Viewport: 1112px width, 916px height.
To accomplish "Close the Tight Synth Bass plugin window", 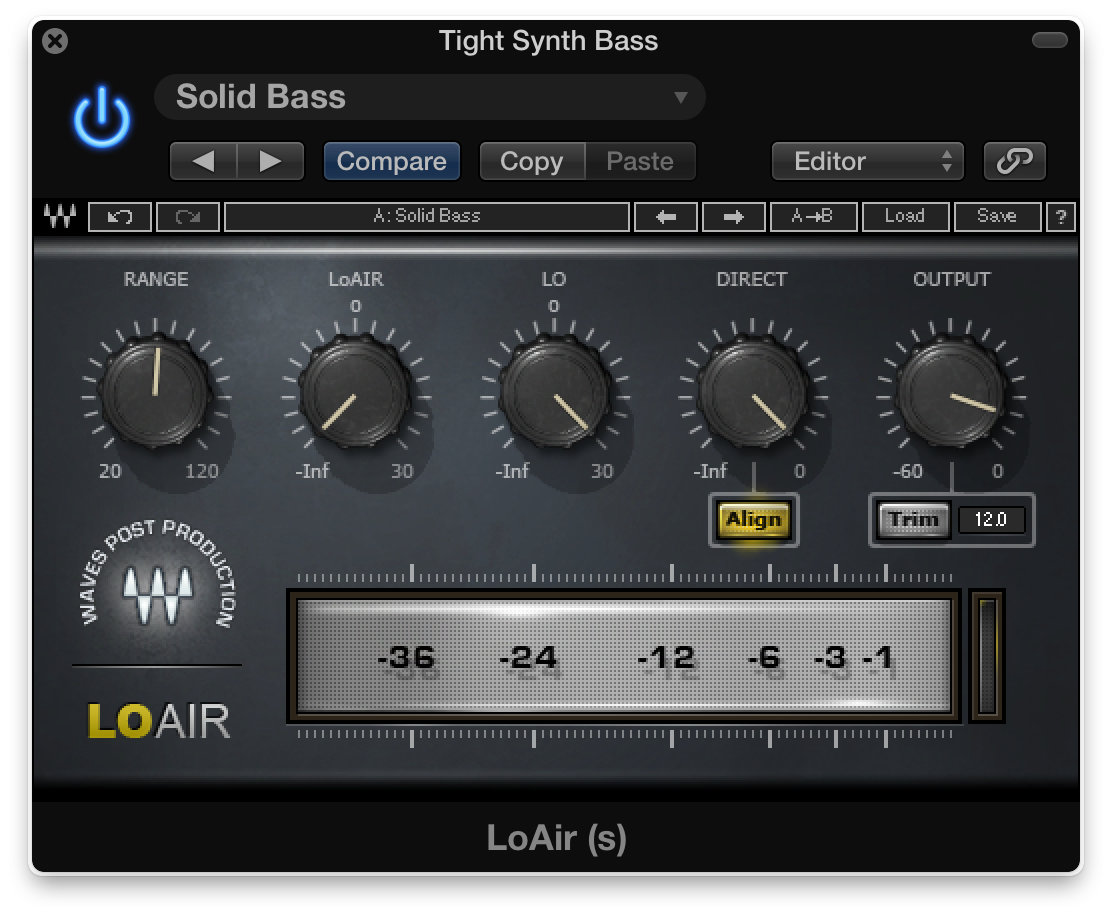I will (x=55, y=41).
